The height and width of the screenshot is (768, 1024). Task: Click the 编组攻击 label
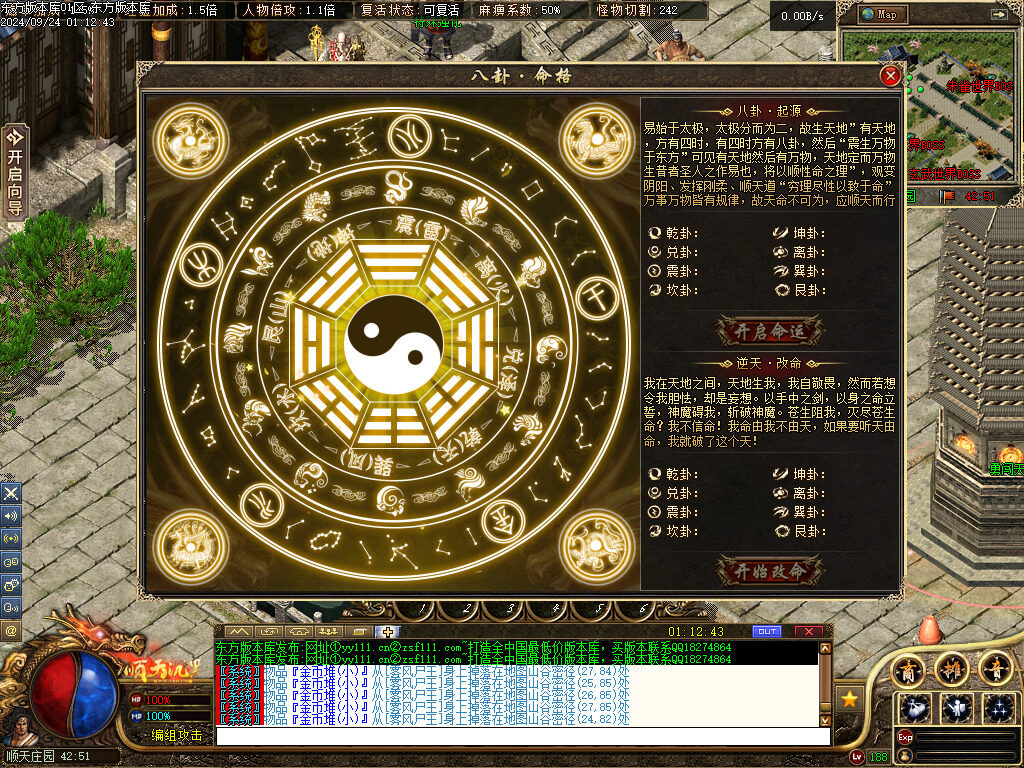click(x=176, y=735)
